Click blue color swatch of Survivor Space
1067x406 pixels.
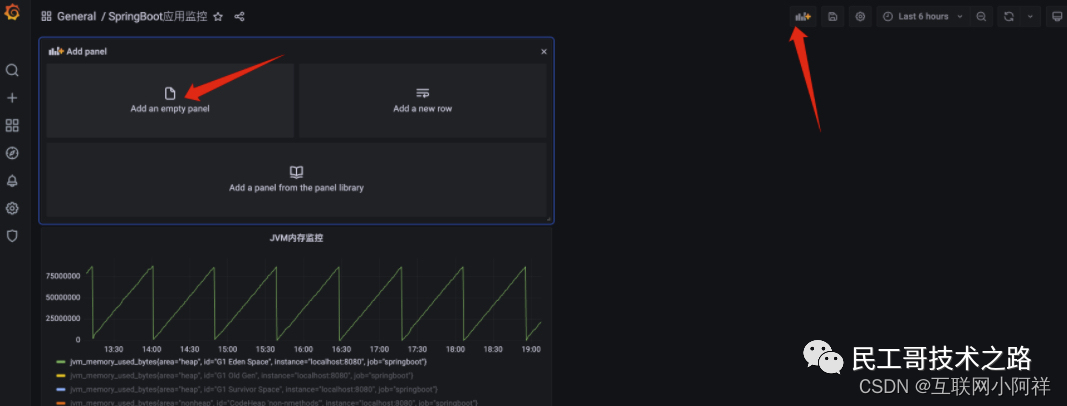click(61, 390)
